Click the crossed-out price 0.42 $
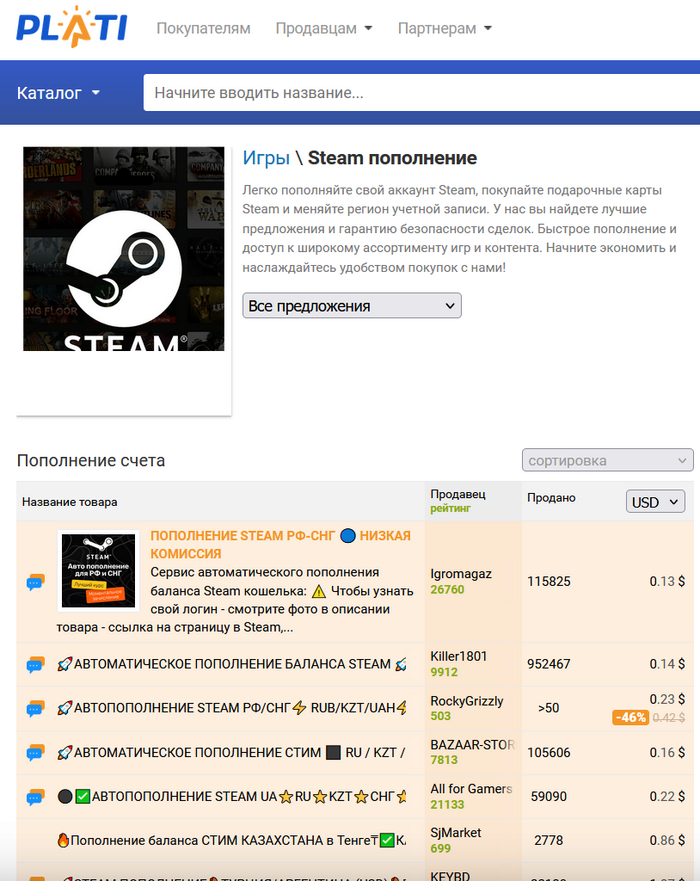700x881 pixels. pos(669,717)
